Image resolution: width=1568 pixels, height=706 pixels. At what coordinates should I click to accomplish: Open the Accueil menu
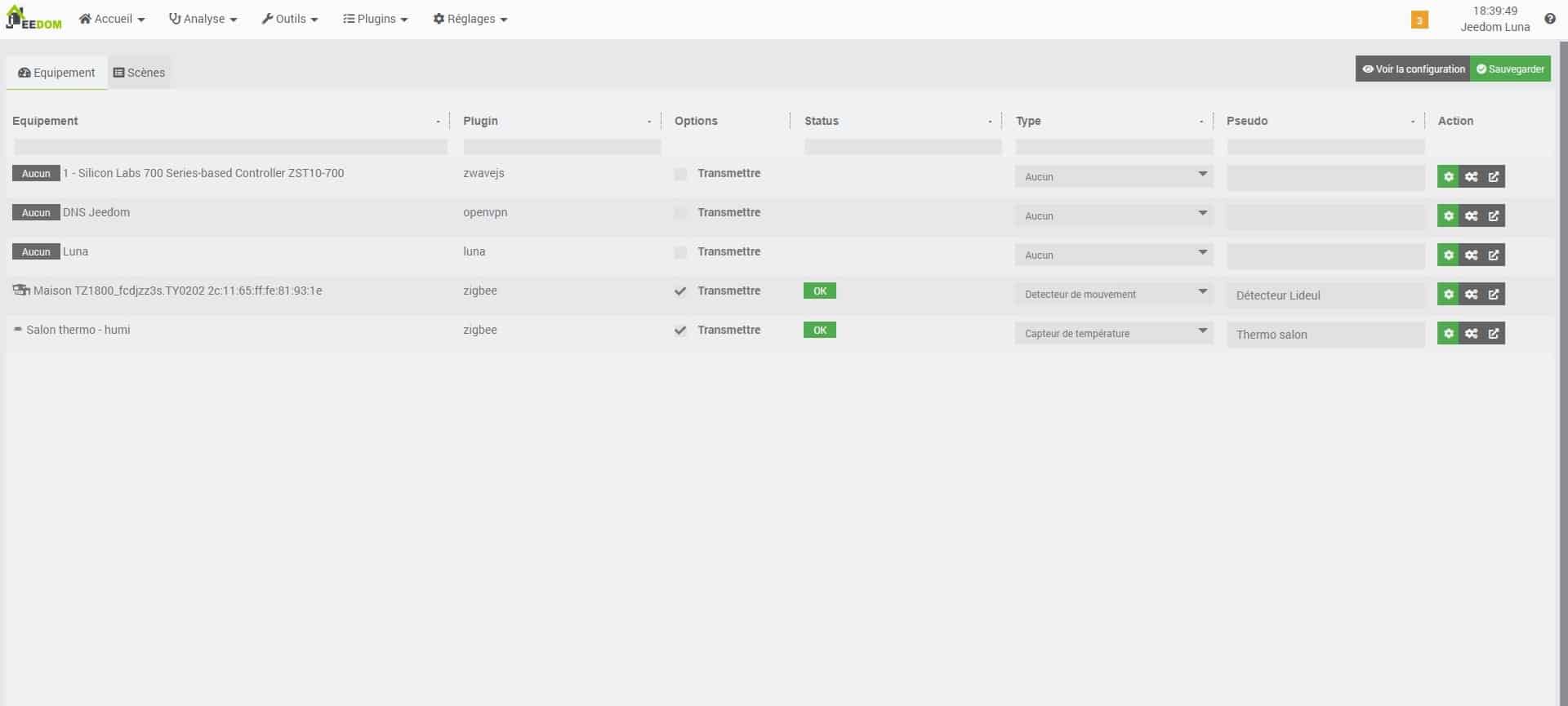pos(112,19)
